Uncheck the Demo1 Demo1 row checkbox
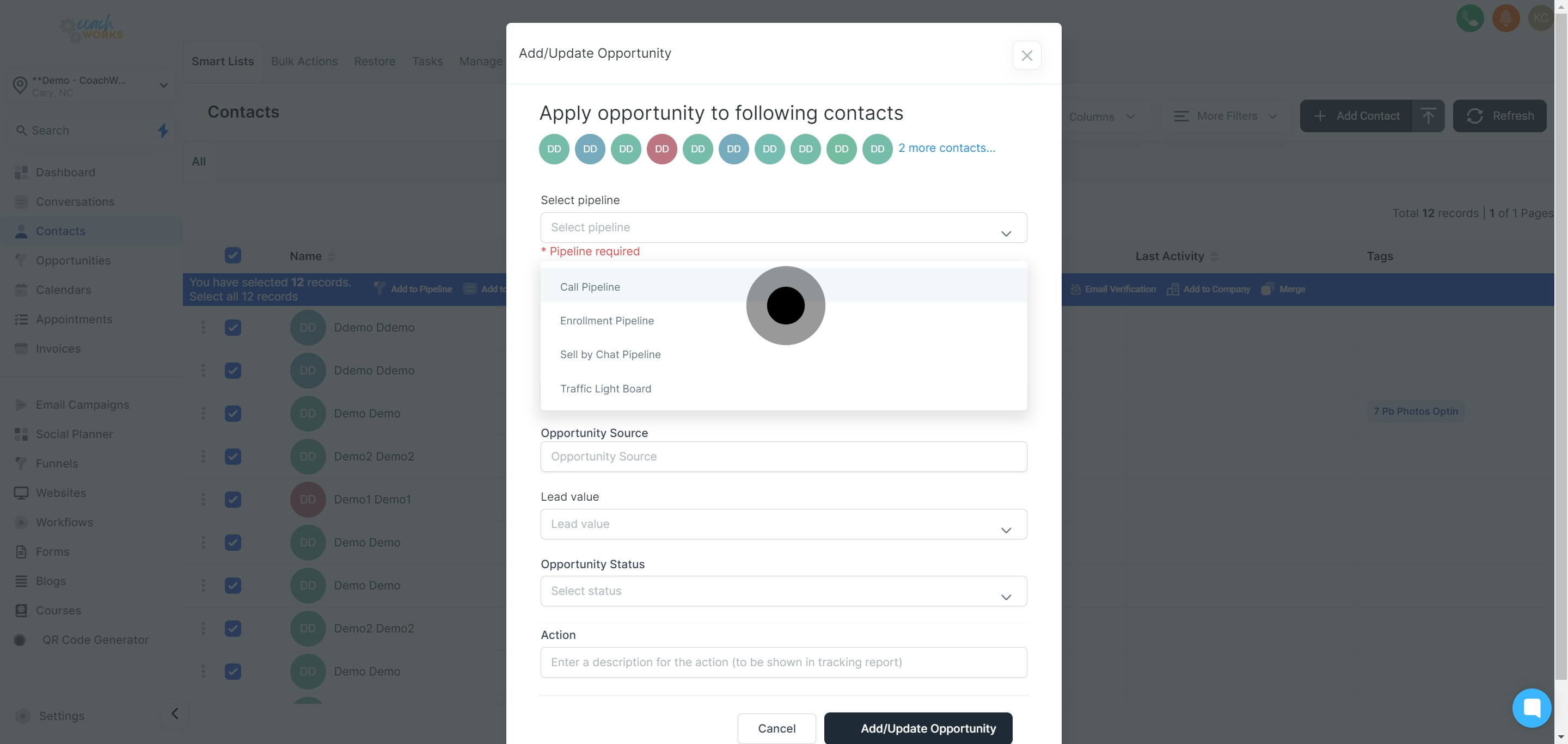1568x744 pixels. 233,499
